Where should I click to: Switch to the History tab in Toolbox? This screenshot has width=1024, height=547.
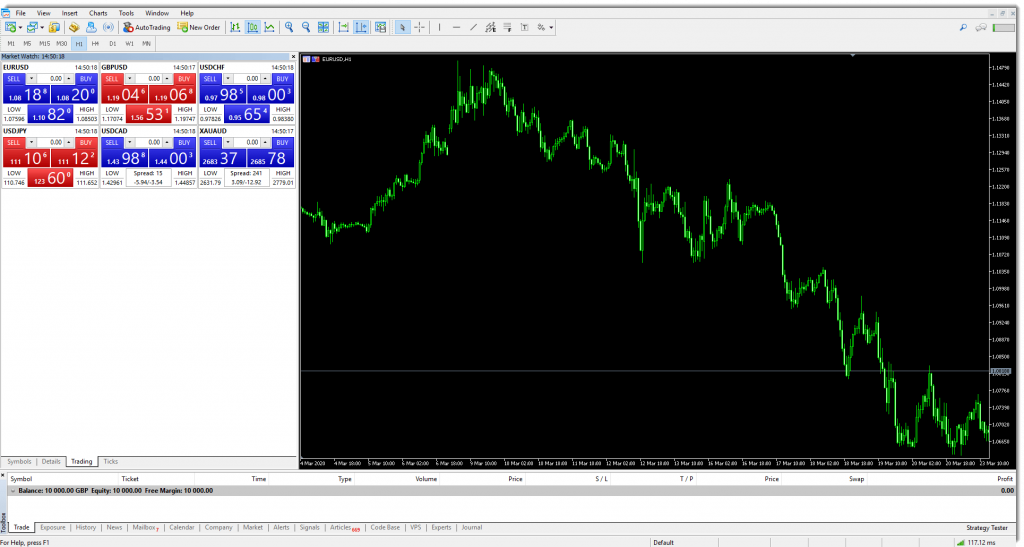86,527
